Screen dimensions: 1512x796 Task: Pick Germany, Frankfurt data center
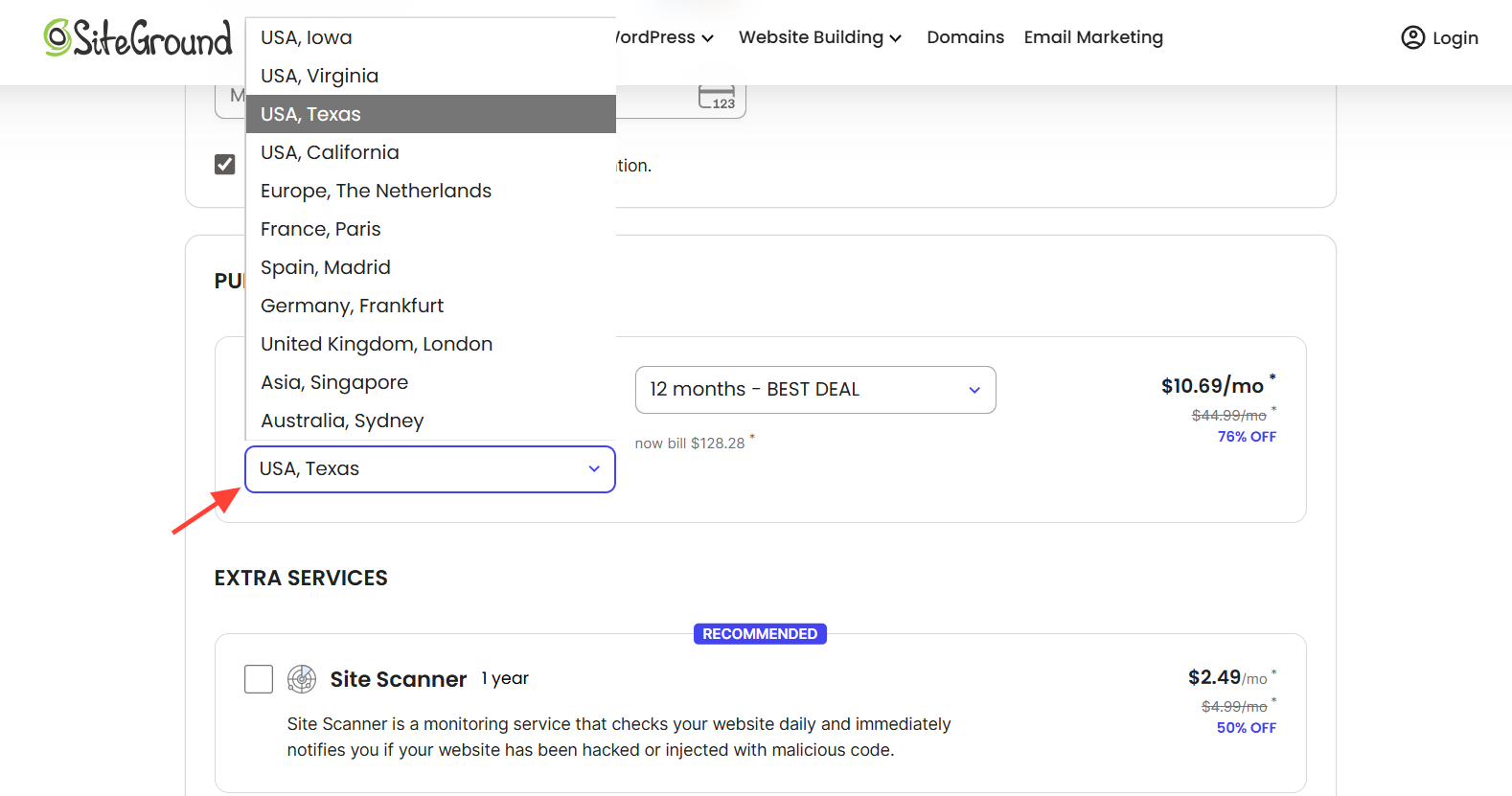[x=431, y=306]
